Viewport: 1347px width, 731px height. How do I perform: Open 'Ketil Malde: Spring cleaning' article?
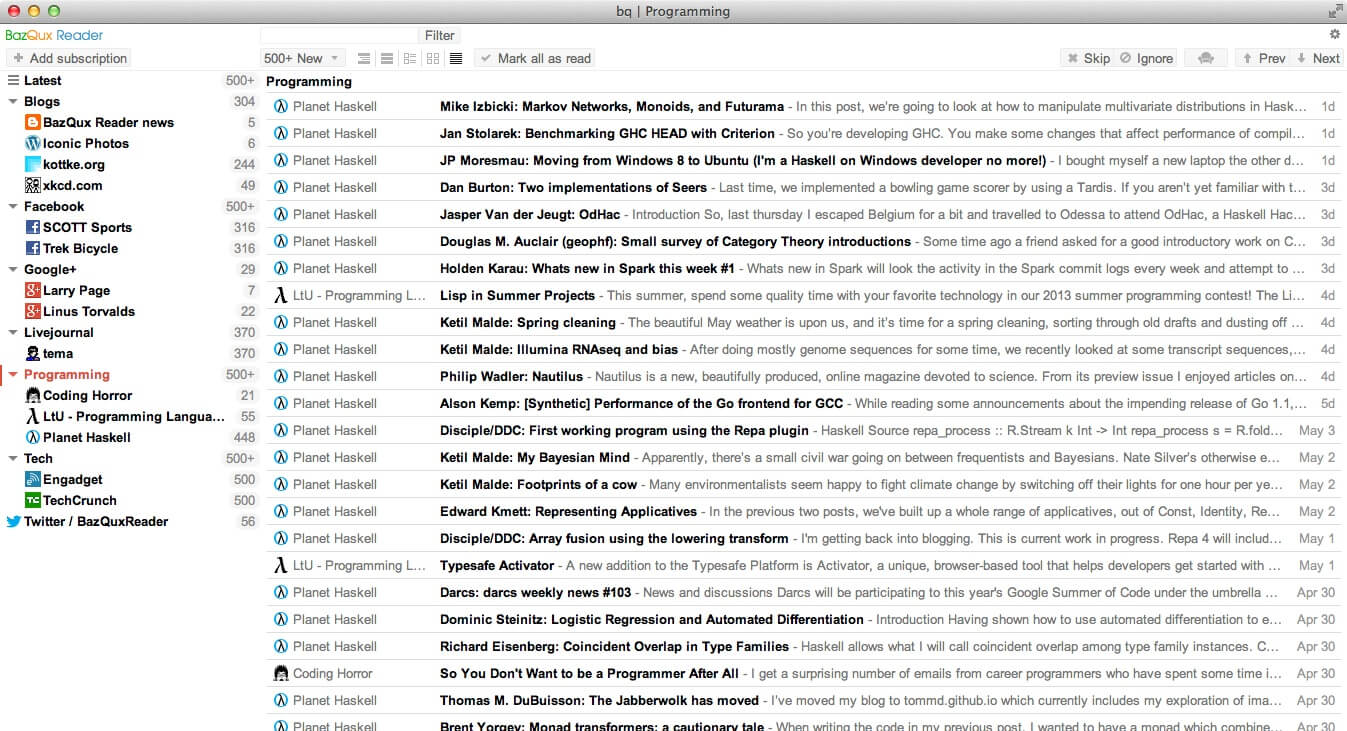528,322
